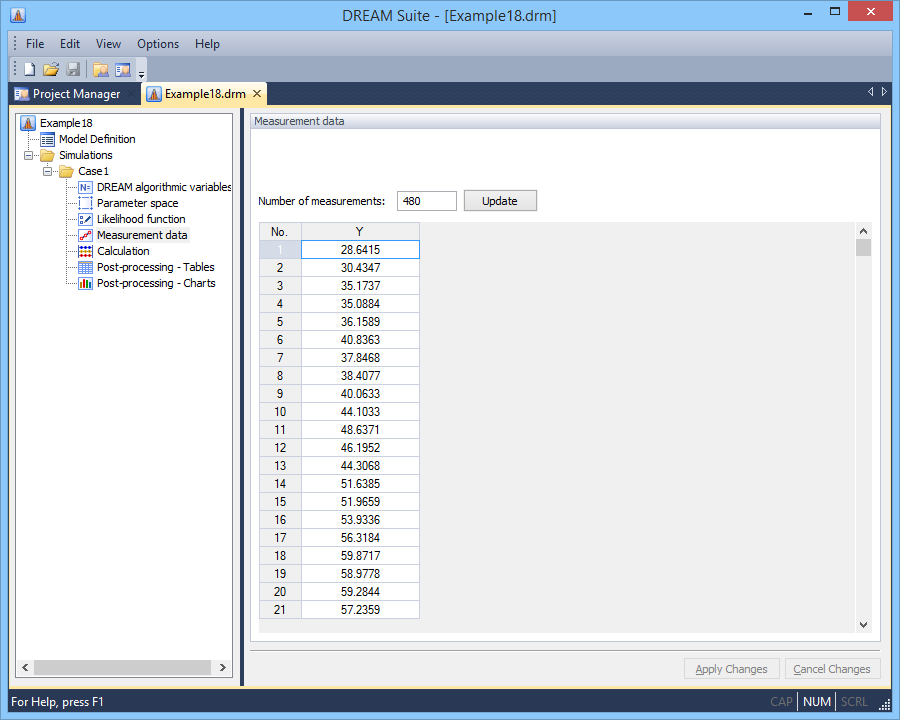Select the Likelihood function tree item

141,219
